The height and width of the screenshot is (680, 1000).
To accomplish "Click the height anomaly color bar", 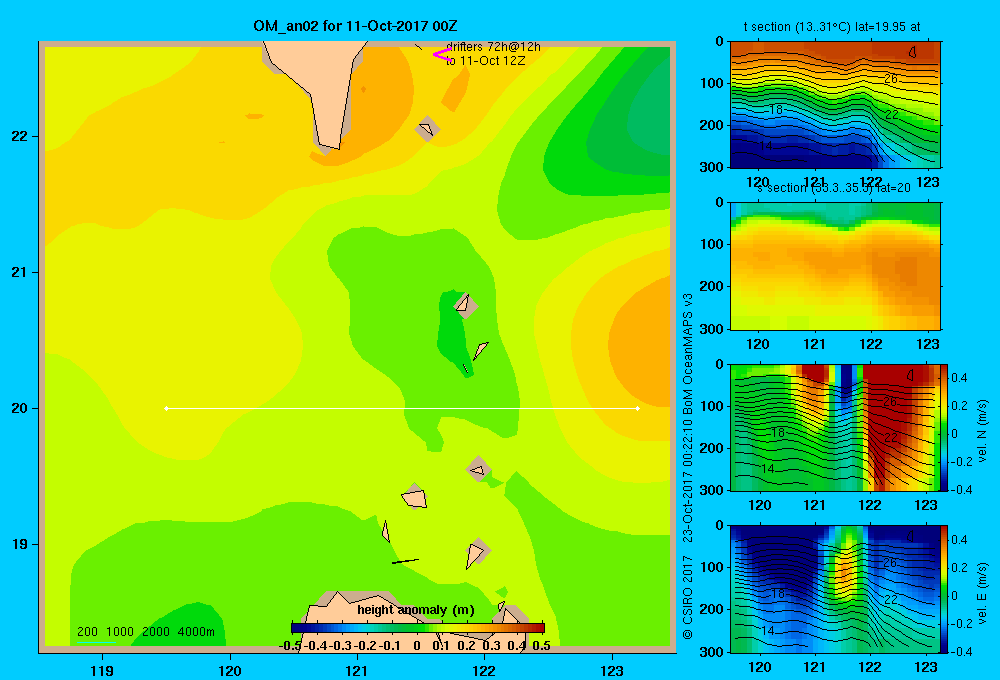I will [x=418, y=628].
